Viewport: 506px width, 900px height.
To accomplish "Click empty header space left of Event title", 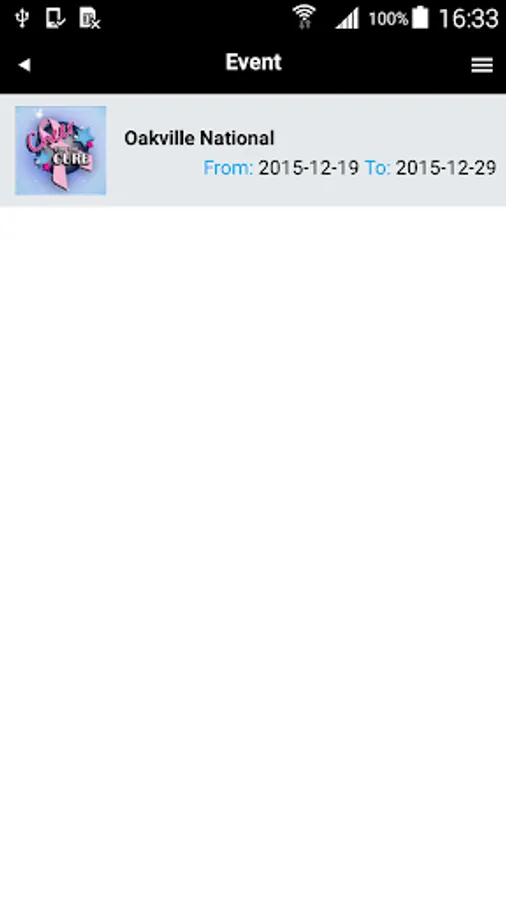I will 127,64.
